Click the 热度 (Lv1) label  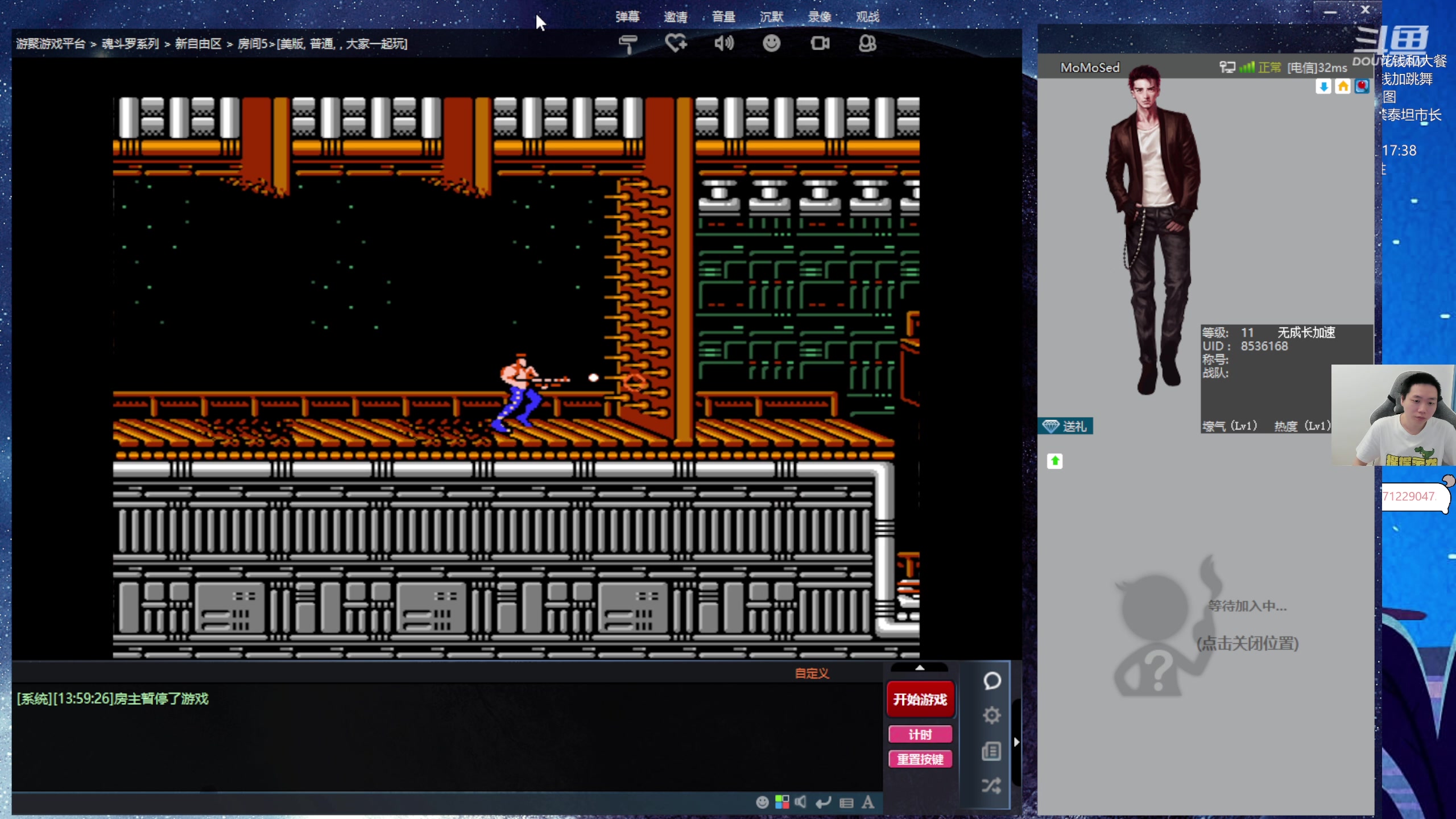click(x=1302, y=426)
